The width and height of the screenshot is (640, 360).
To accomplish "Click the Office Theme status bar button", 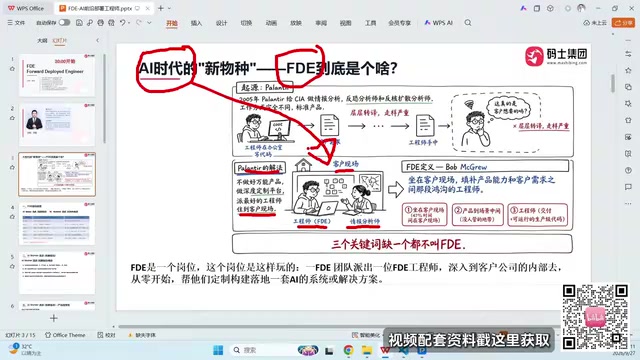I will coord(65,335).
